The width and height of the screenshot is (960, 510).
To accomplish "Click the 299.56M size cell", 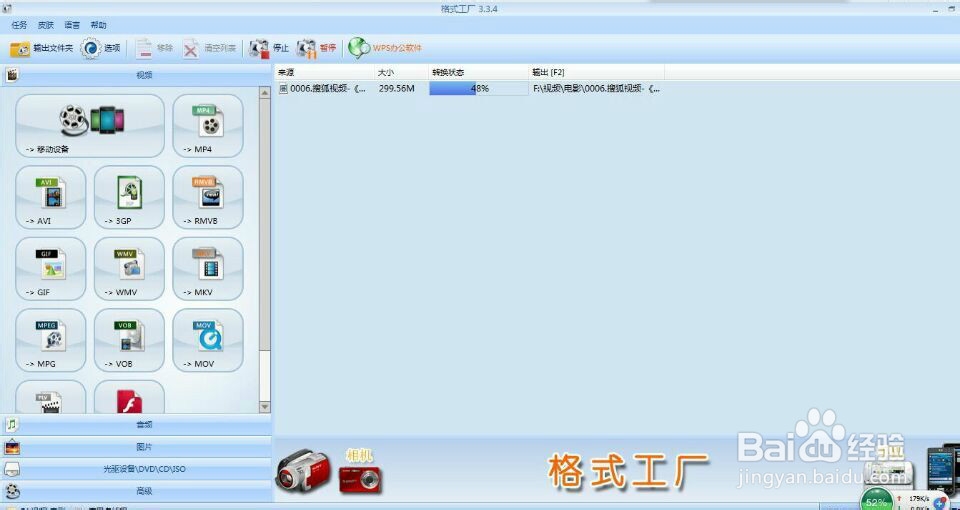I will 397,89.
